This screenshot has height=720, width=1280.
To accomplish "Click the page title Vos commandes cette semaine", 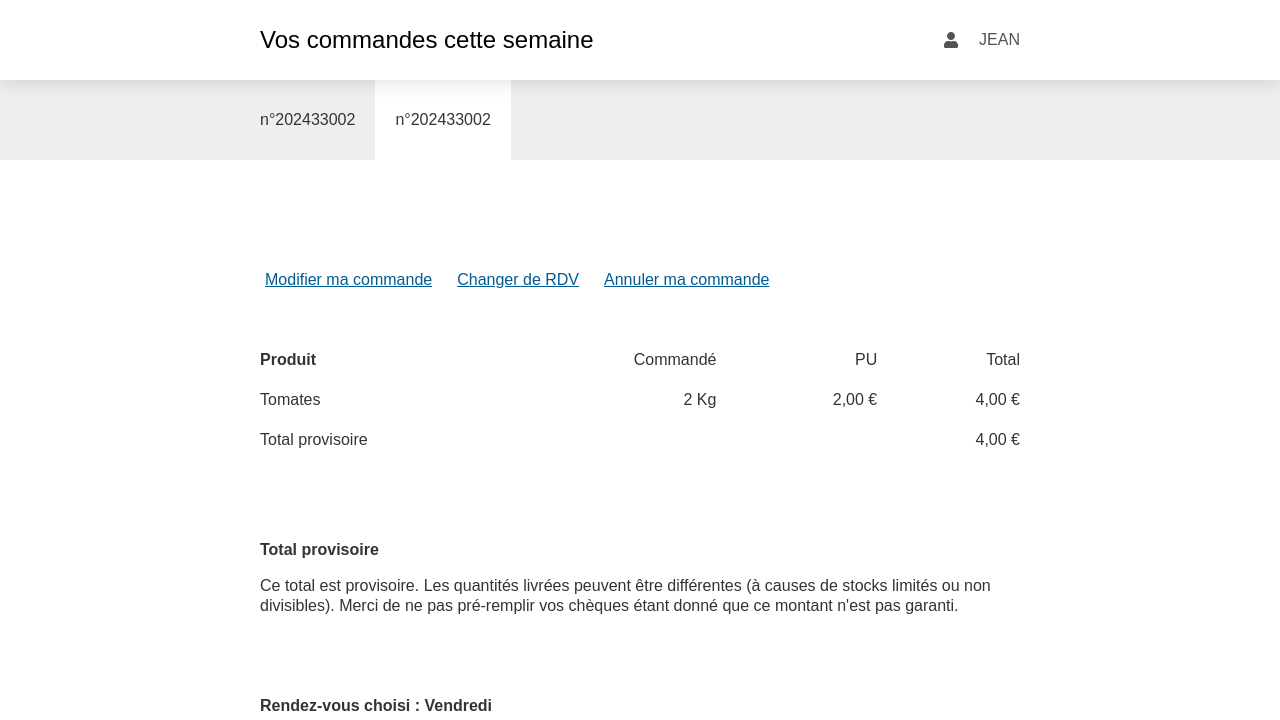I will tap(426, 40).
